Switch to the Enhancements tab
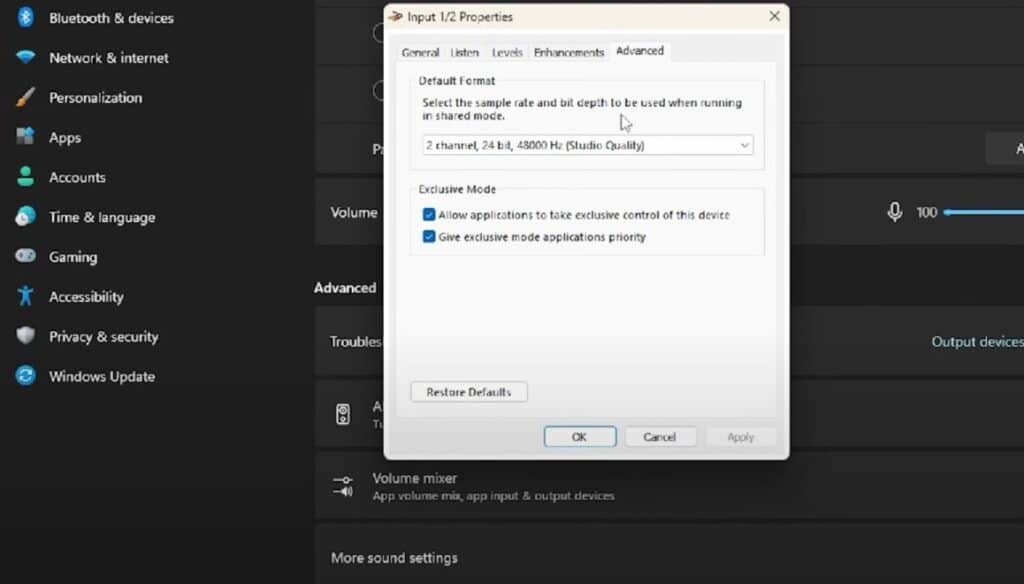The image size is (1024, 584). coord(569,52)
